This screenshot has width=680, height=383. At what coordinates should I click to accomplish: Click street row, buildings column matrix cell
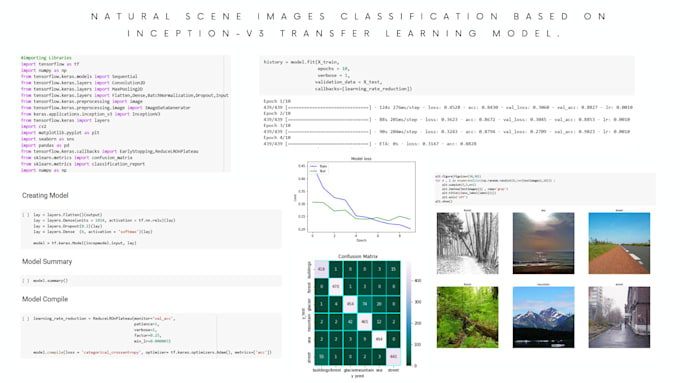coord(321,357)
